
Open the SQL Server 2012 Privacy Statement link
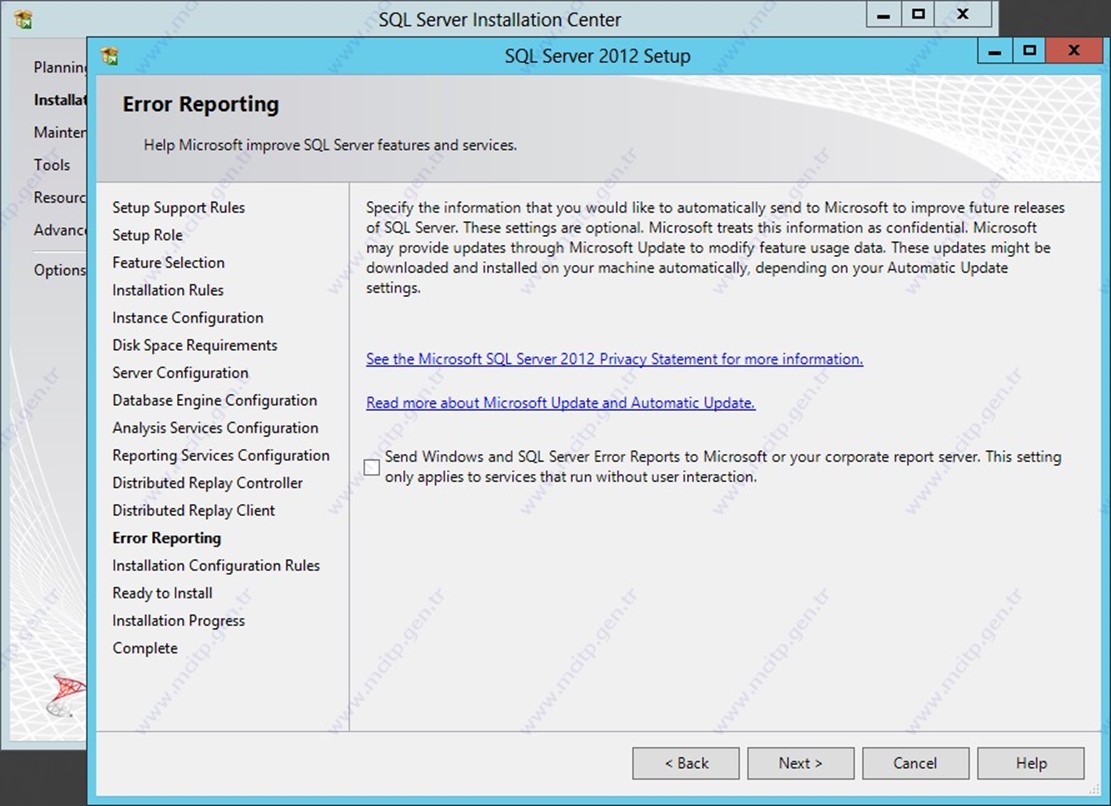[x=614, y=359]
